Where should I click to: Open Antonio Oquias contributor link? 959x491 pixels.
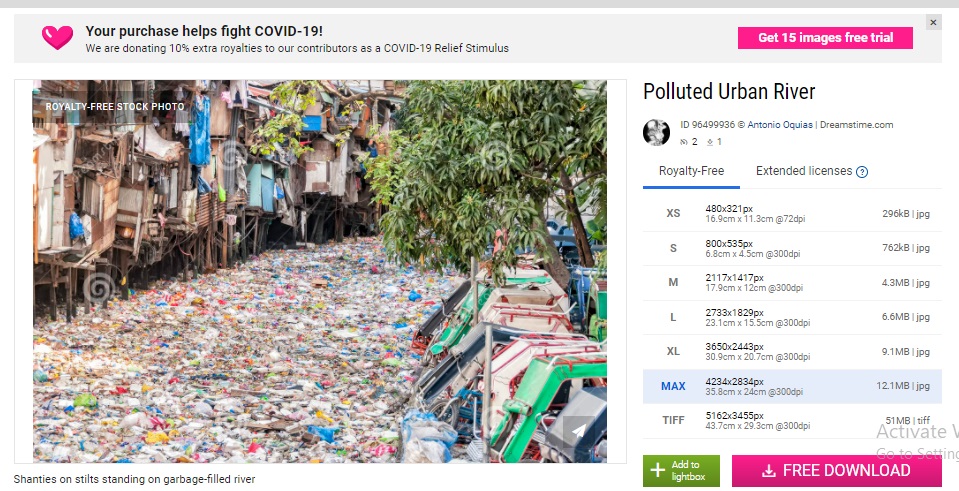pyautogui.click(x=780, y=125)
